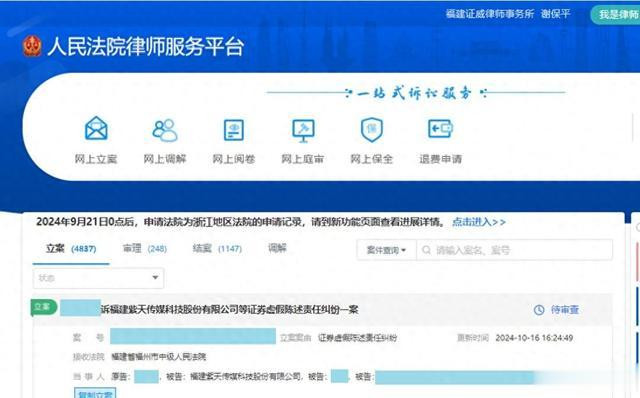Switch to the 调解 tab
640x398 pixels.
[278, 248]
